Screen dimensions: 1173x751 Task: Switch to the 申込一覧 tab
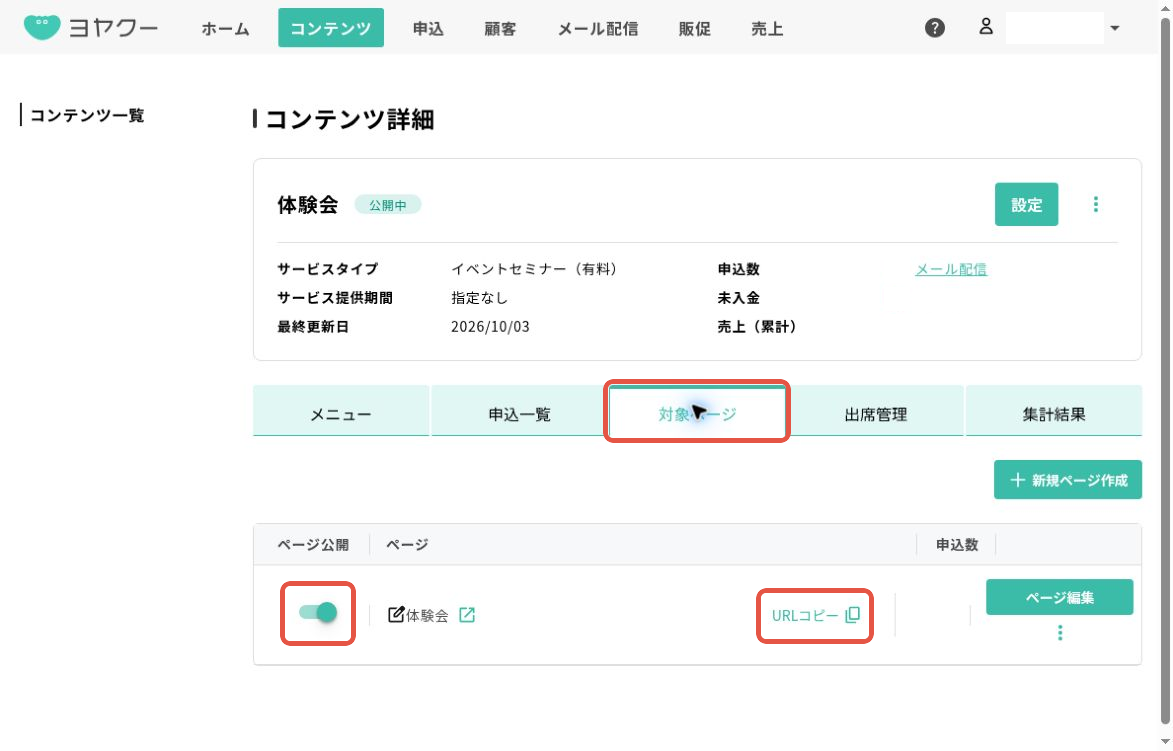519,411
